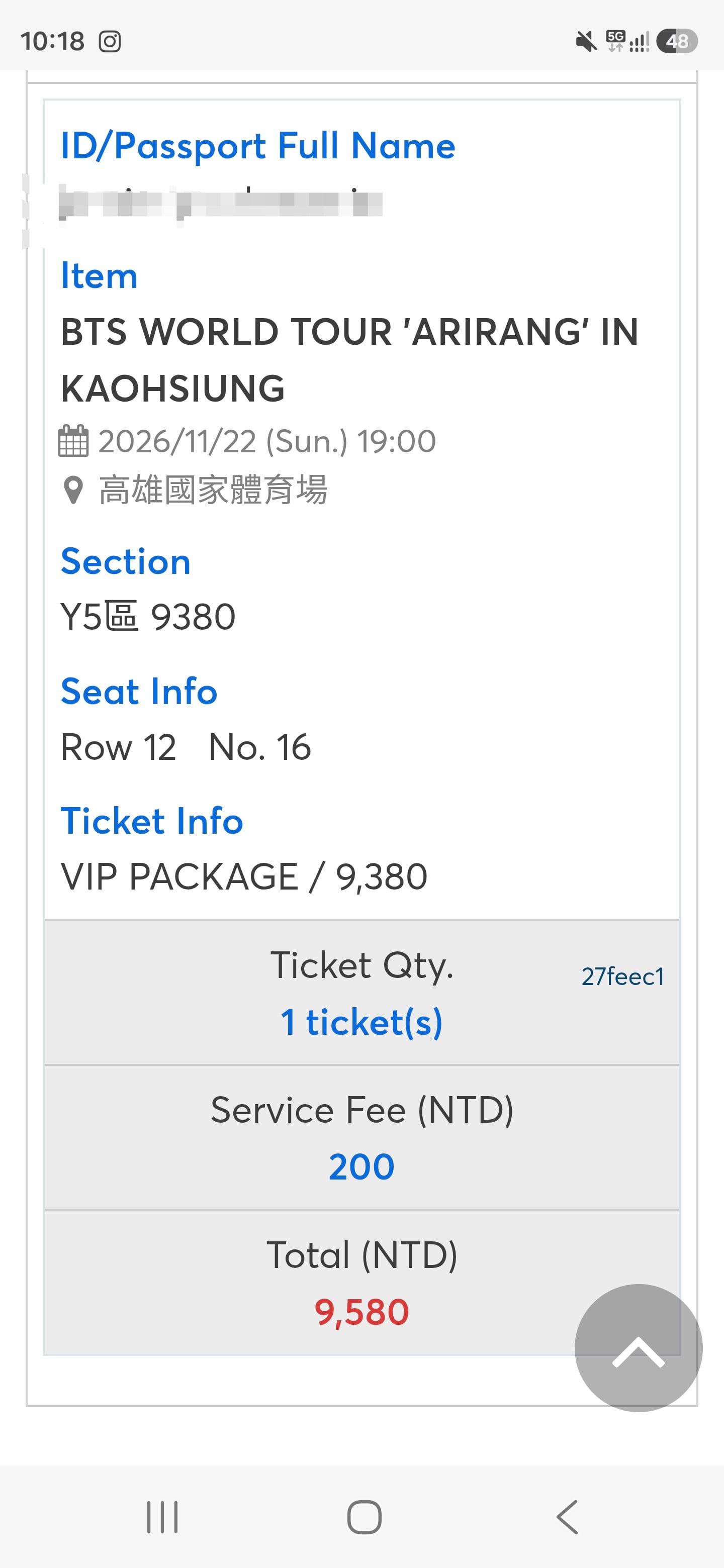
Task: Tap the 27feec1 code text
Action: tap(622, 976)
